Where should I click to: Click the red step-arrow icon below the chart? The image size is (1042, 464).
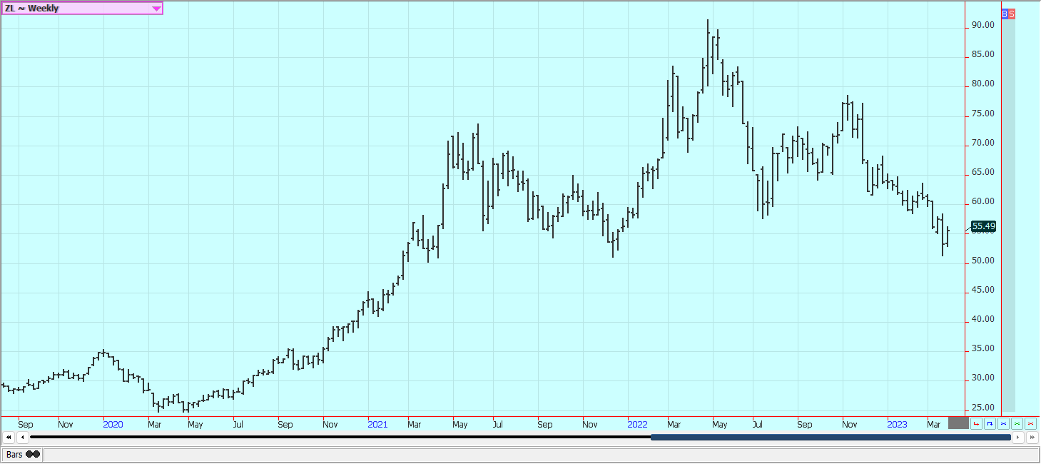(976, 424)
